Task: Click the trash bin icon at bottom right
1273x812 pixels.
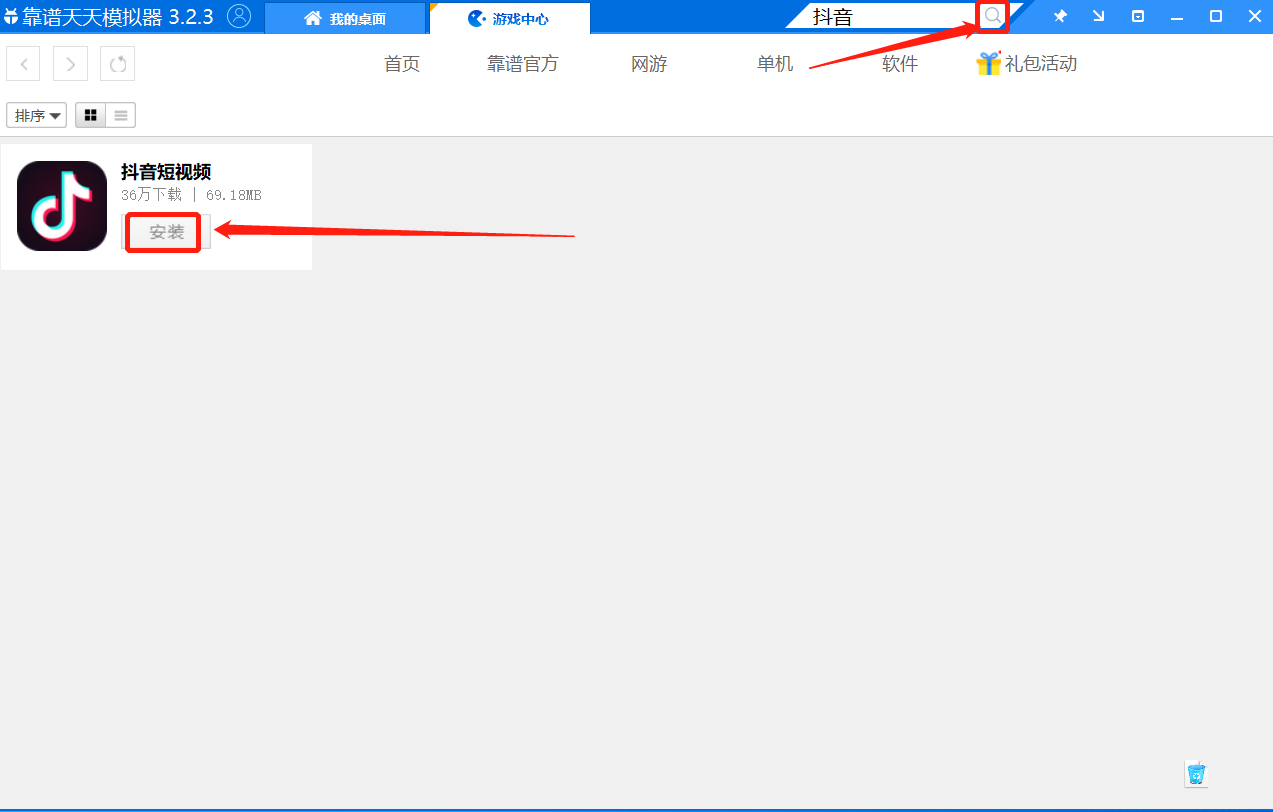Action: [1197, 773]
